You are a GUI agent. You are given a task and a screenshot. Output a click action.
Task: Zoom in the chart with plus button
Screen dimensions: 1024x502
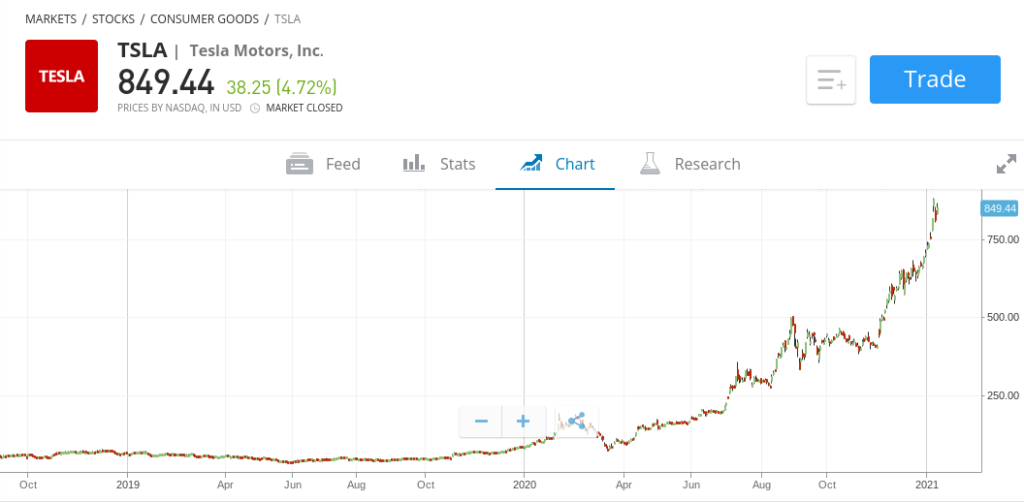523,421
